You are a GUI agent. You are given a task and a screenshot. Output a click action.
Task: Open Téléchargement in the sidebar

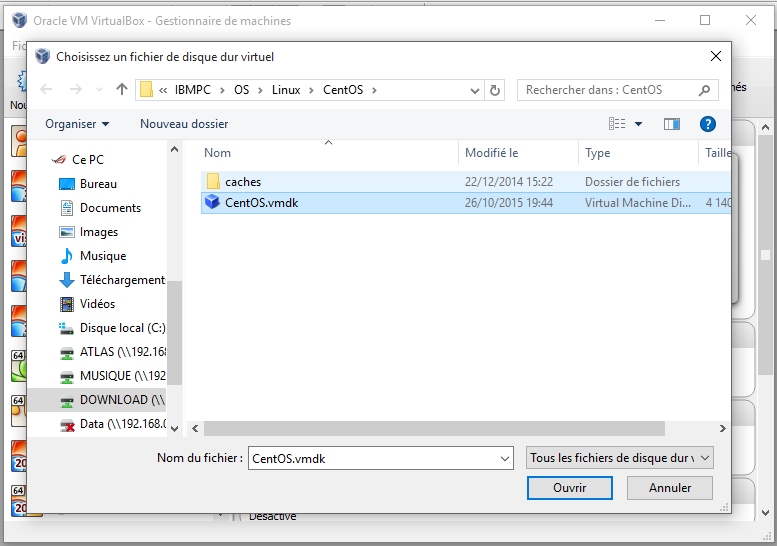click(x=122, y=280)
